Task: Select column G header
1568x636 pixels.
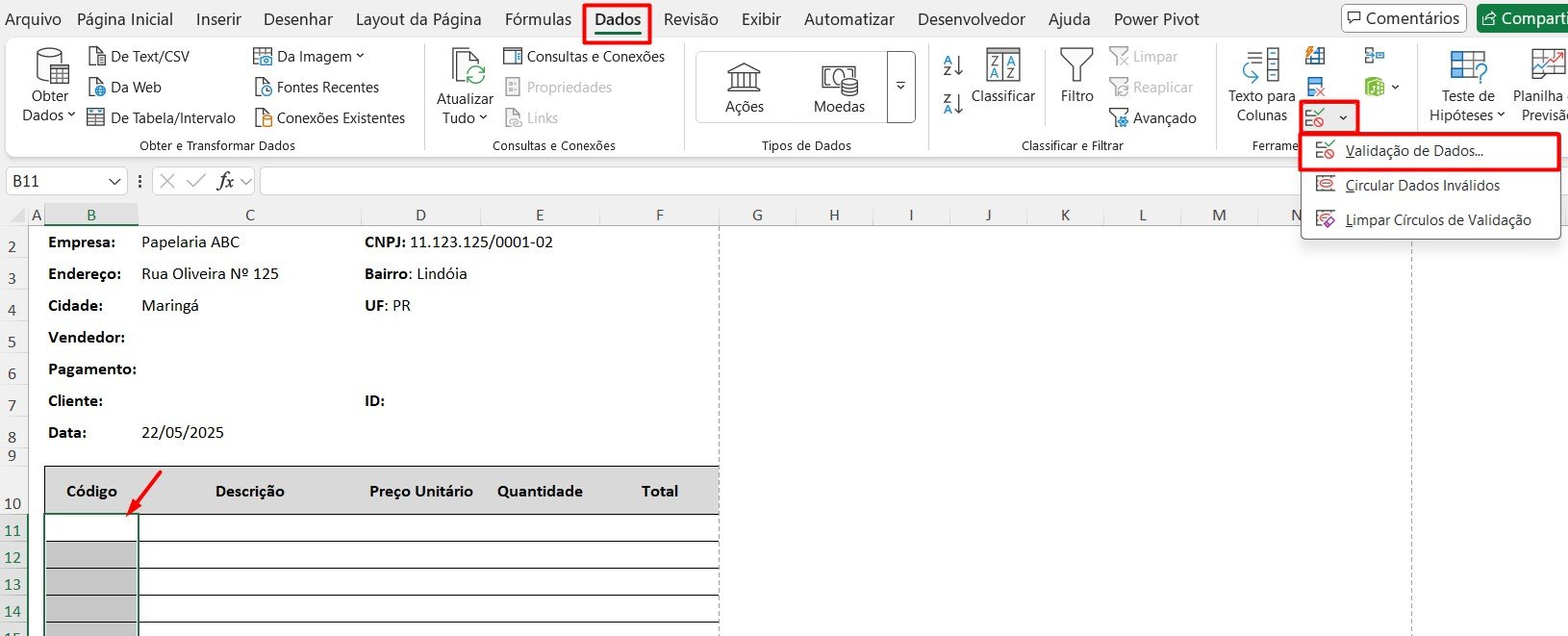Action: 757,215
